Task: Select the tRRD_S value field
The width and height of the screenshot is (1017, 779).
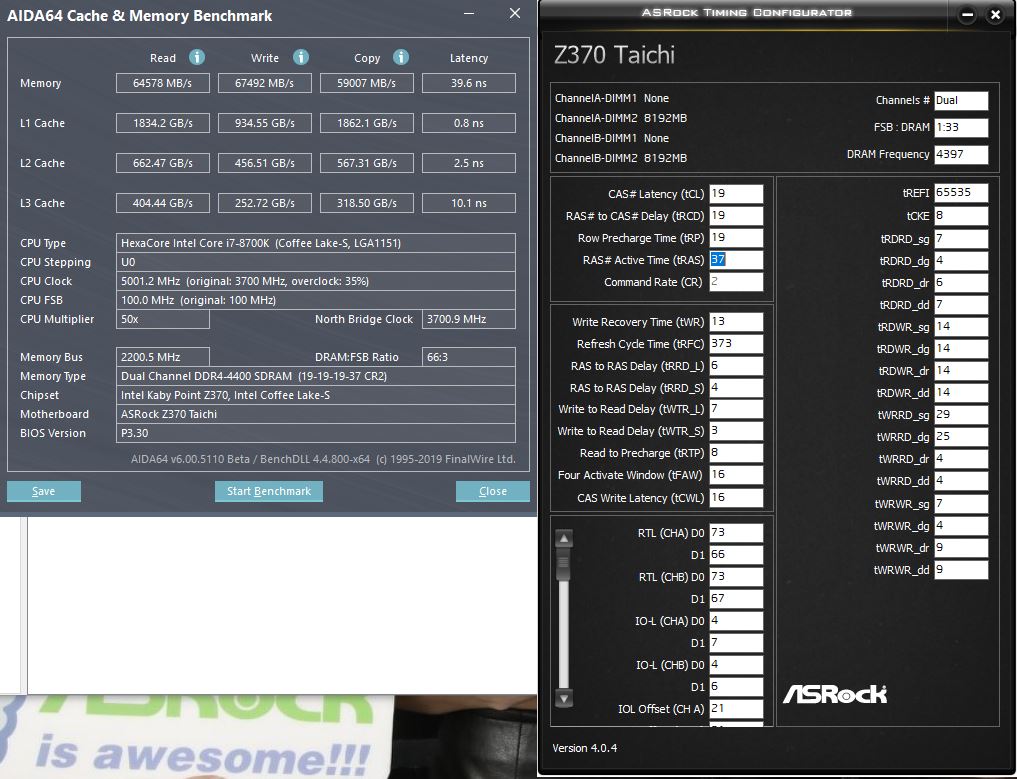Action: pos(736,388)
